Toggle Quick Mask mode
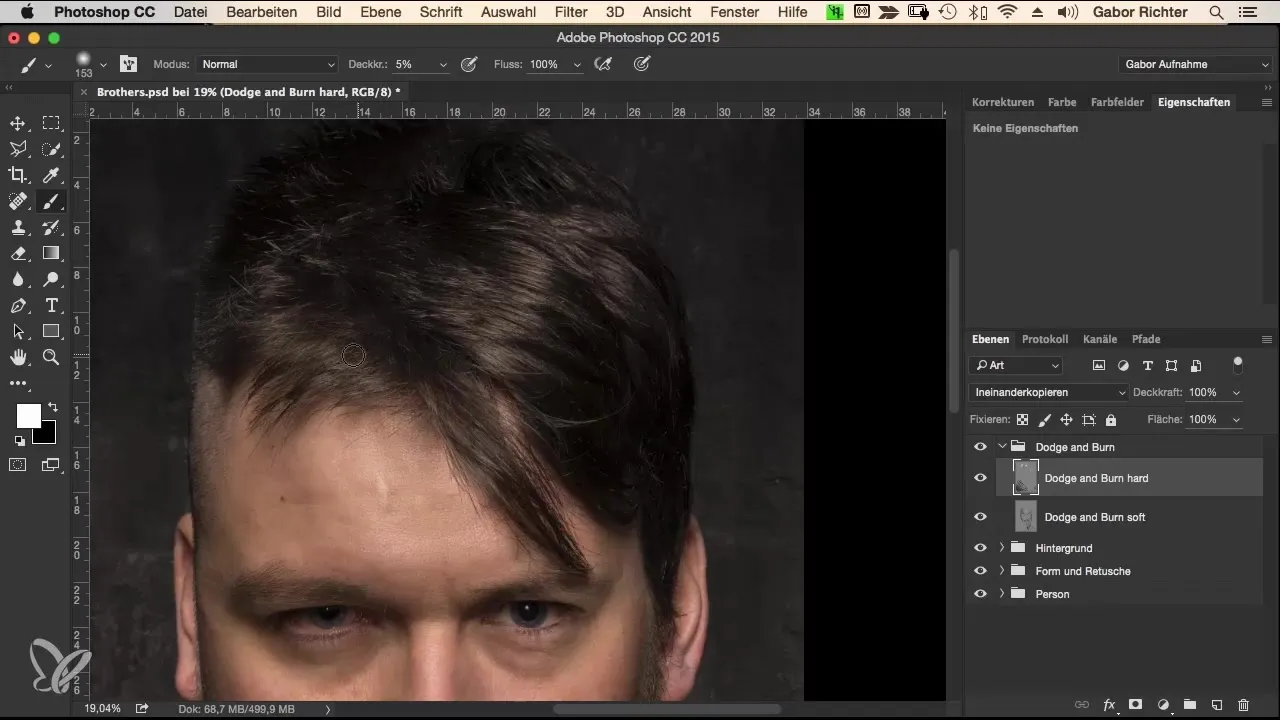 18,464
